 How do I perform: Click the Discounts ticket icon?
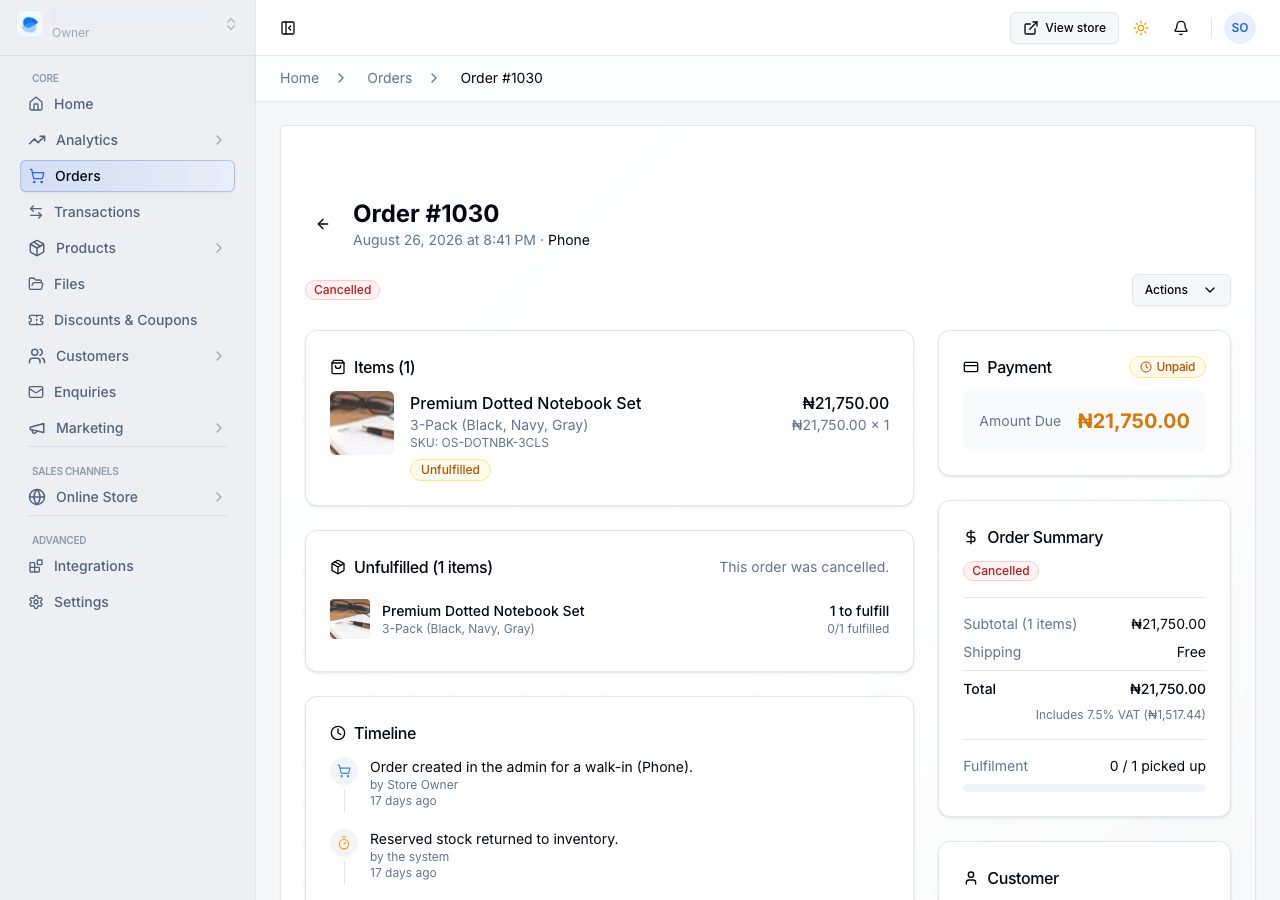36,320
